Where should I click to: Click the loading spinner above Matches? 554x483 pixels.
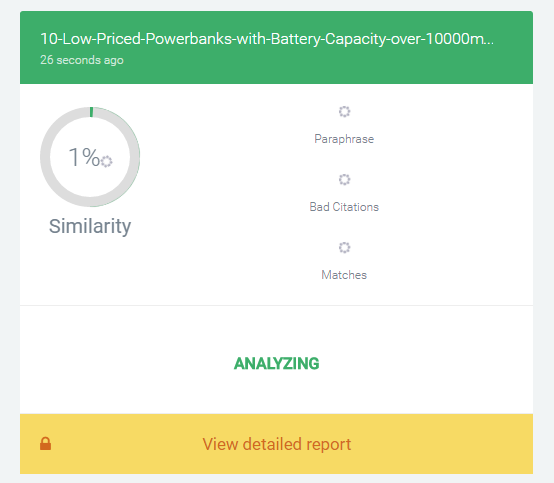coord(344,247)
